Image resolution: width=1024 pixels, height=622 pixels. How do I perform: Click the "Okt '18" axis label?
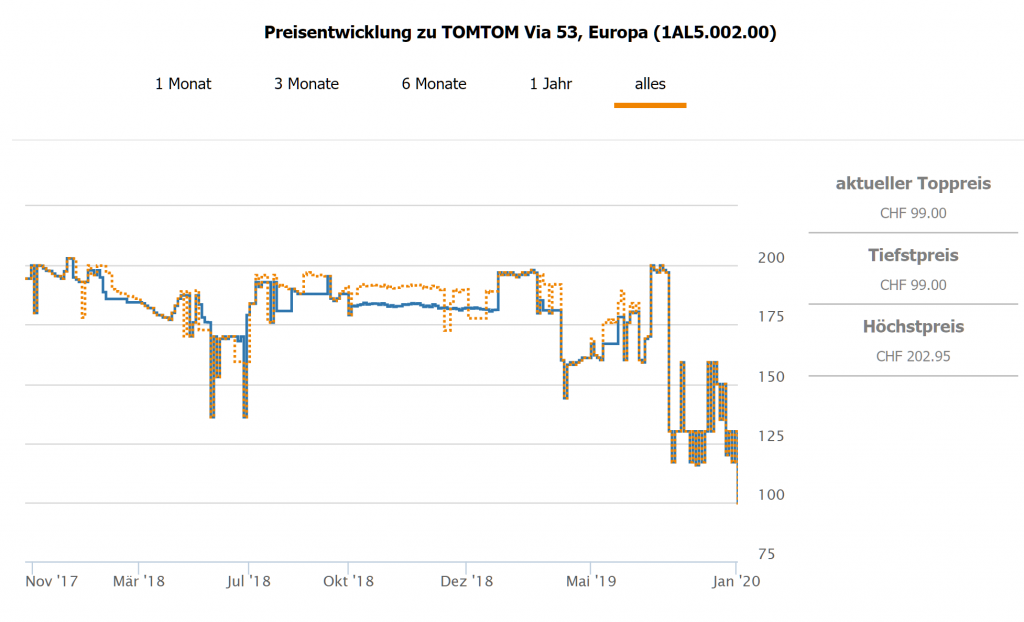(x=348, y=580)
